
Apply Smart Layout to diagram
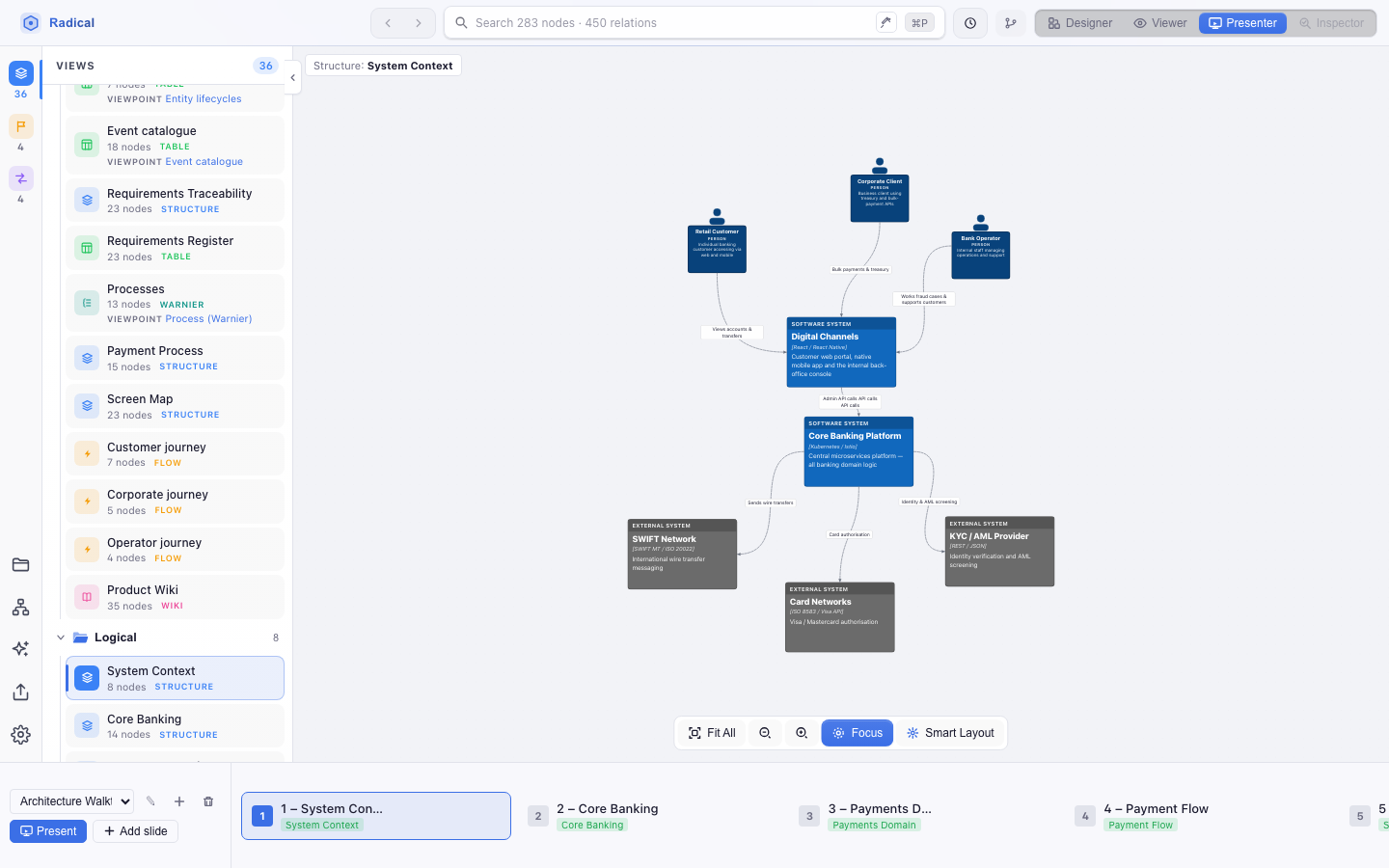[x=950, y=733]
